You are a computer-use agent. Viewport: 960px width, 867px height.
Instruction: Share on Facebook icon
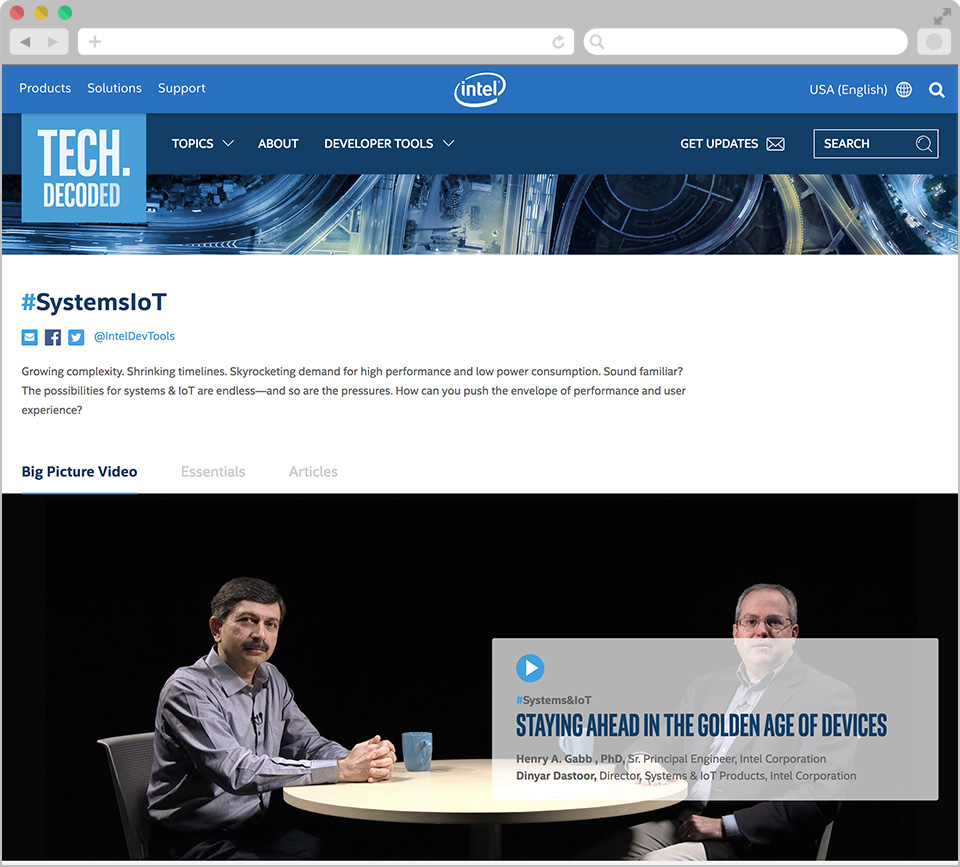click(53, 337)
